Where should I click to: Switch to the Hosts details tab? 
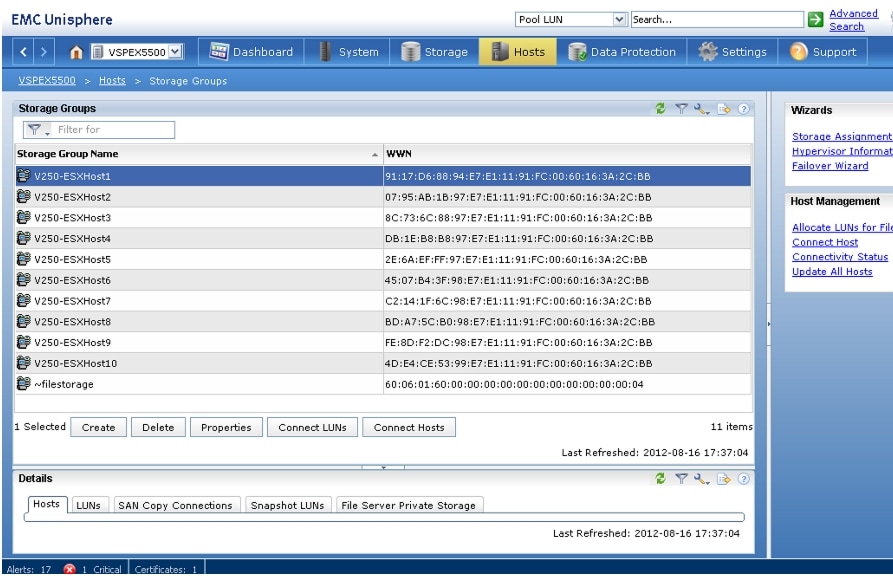[x=46, y=504]
